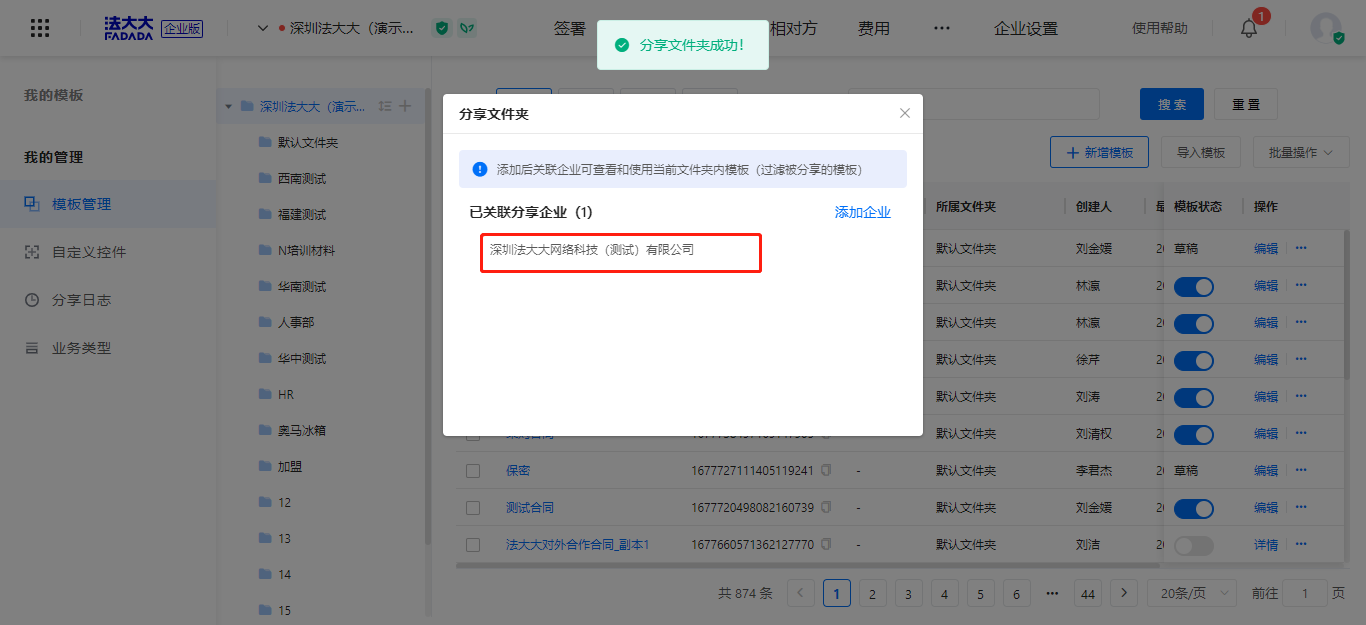Screen dimensions: 1366x625
Task: Go to page 44
Action: pos(1088,593)
